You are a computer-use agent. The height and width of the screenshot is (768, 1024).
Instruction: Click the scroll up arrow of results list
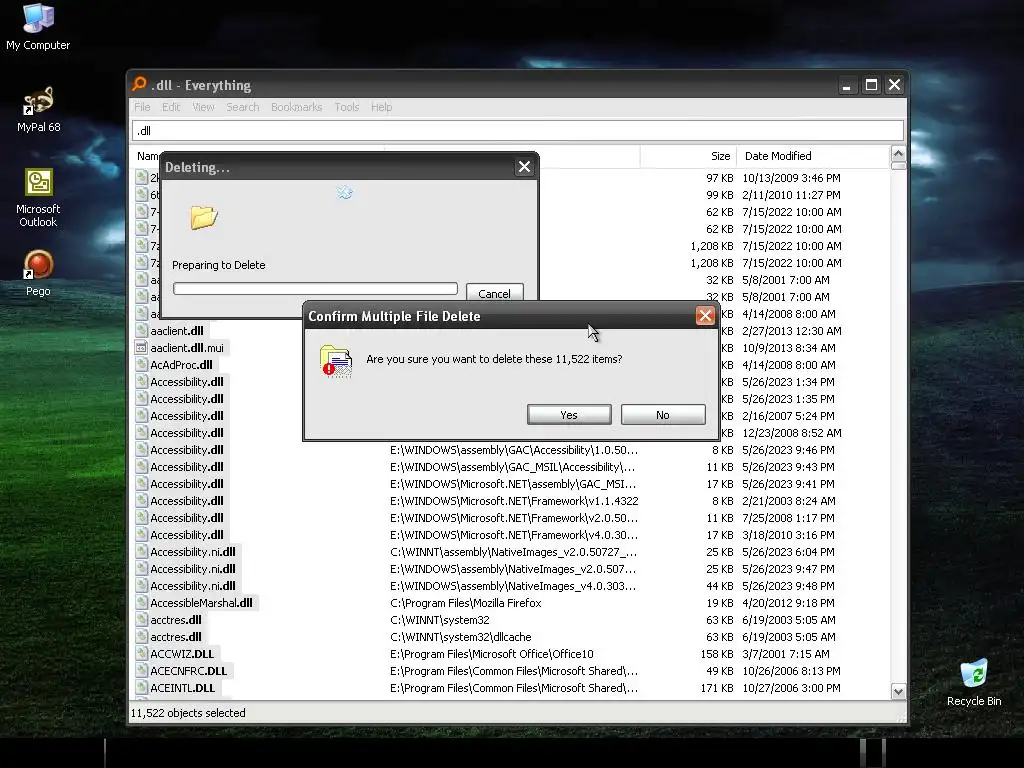point(898,154)
